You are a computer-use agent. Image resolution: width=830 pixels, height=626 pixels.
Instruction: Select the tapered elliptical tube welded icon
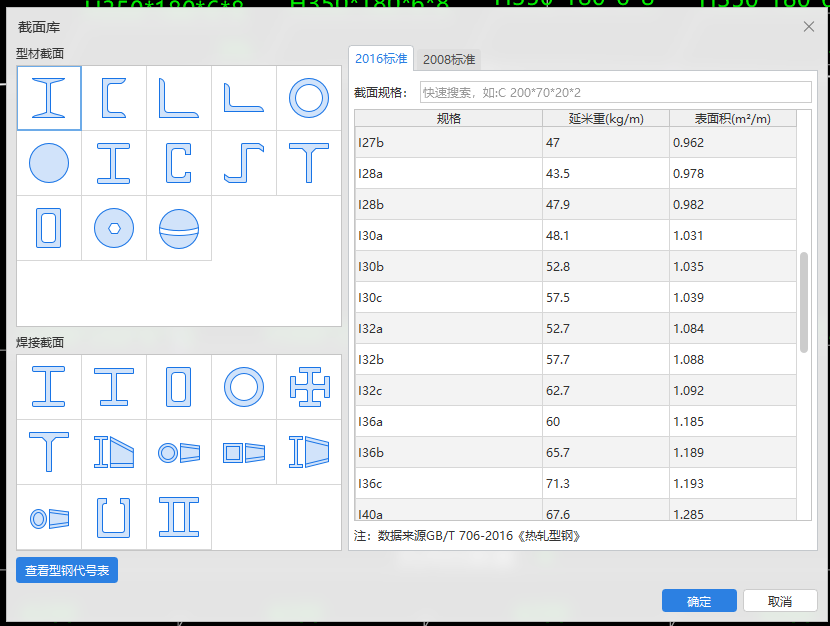49,518
